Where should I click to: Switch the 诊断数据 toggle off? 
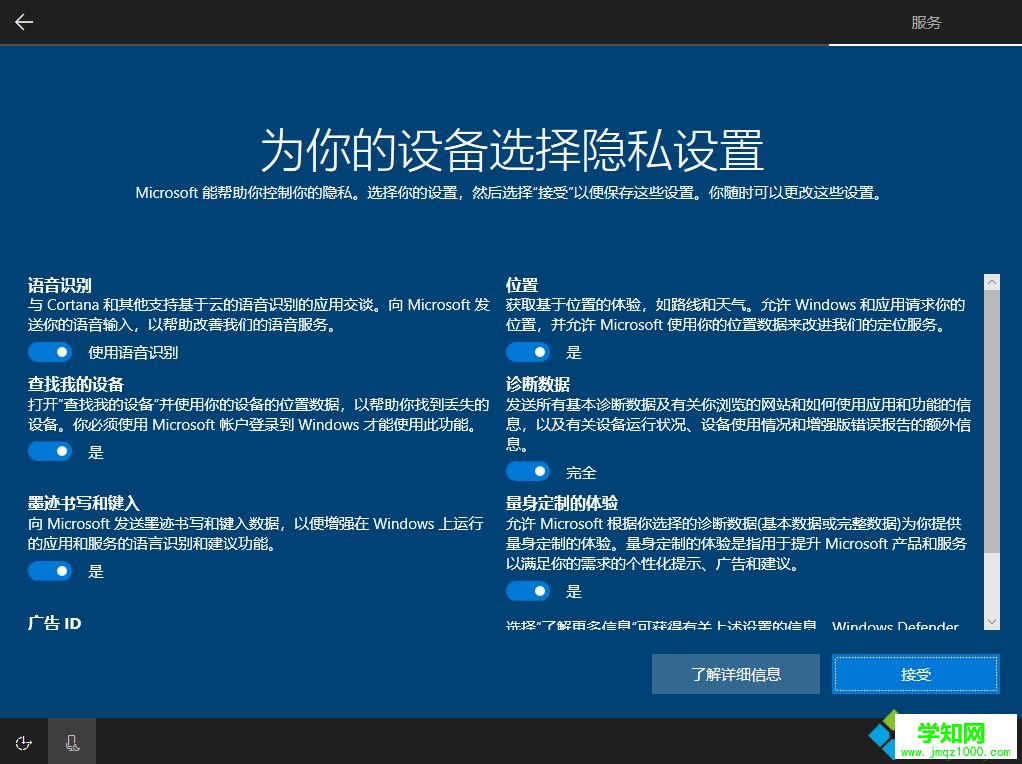(528, 471)
